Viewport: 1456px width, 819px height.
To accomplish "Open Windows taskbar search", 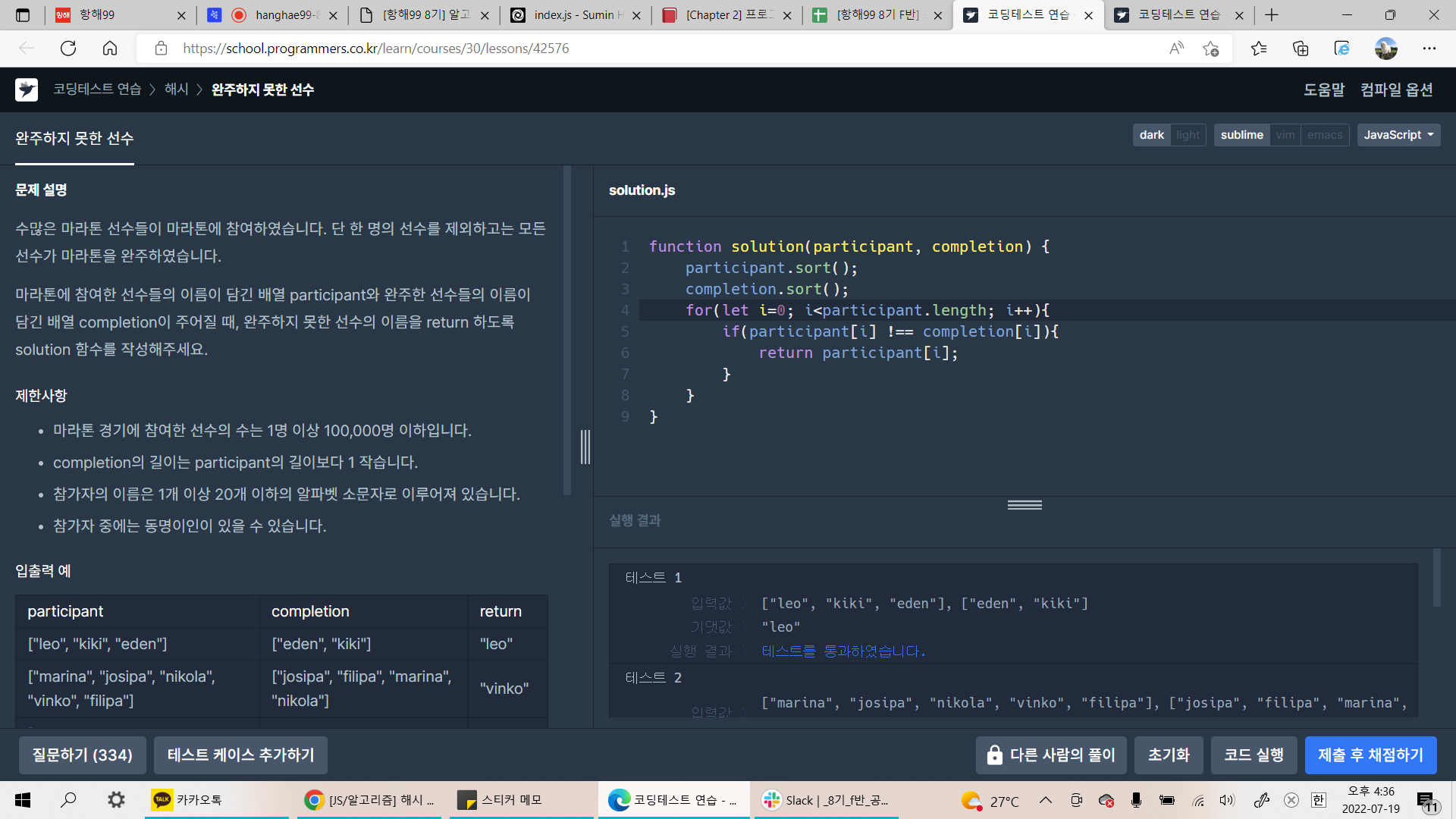I will click(x=68, y=800).
